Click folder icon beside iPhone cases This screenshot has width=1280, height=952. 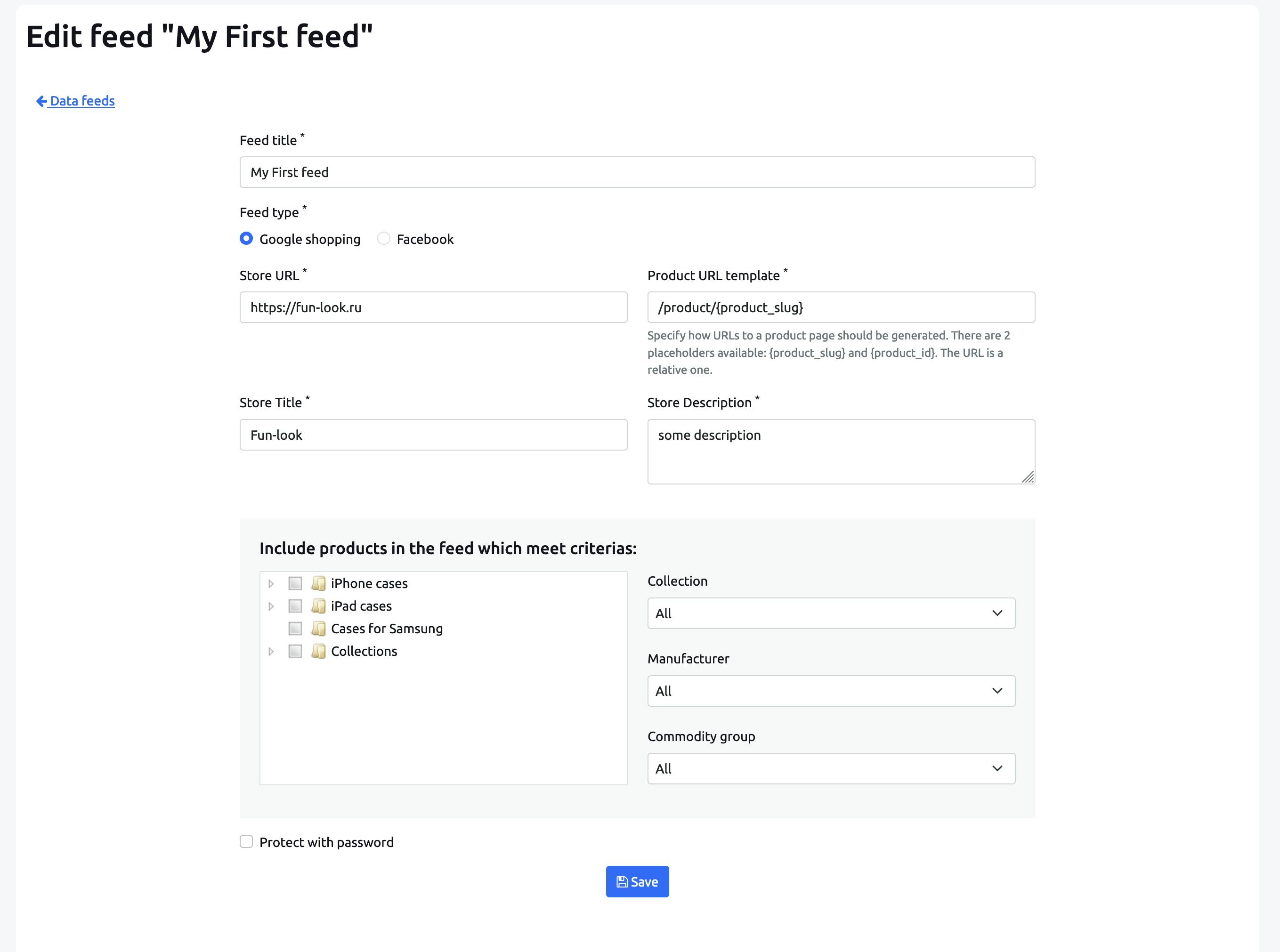tap(318, 583)
